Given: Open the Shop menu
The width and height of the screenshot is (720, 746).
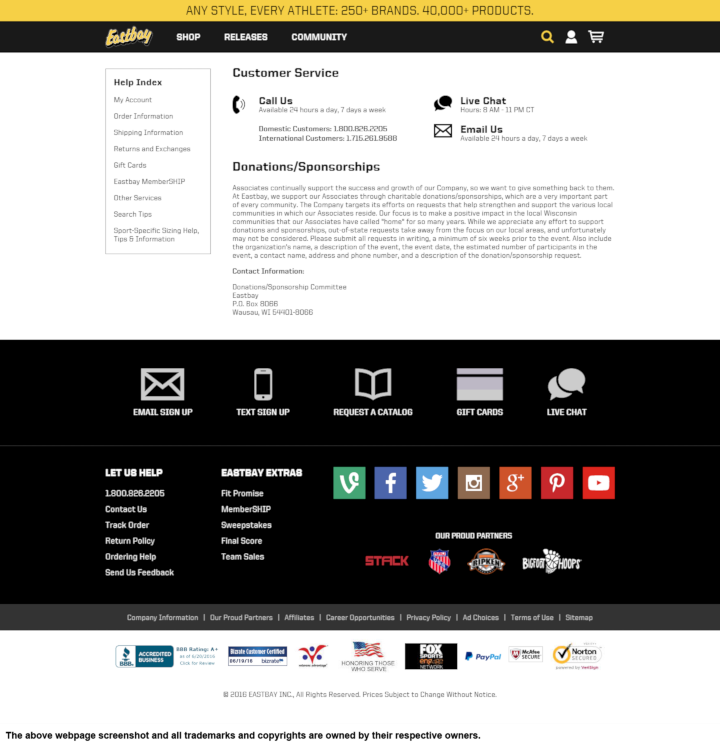Looking at the screenshot, I should pos(188,37).
